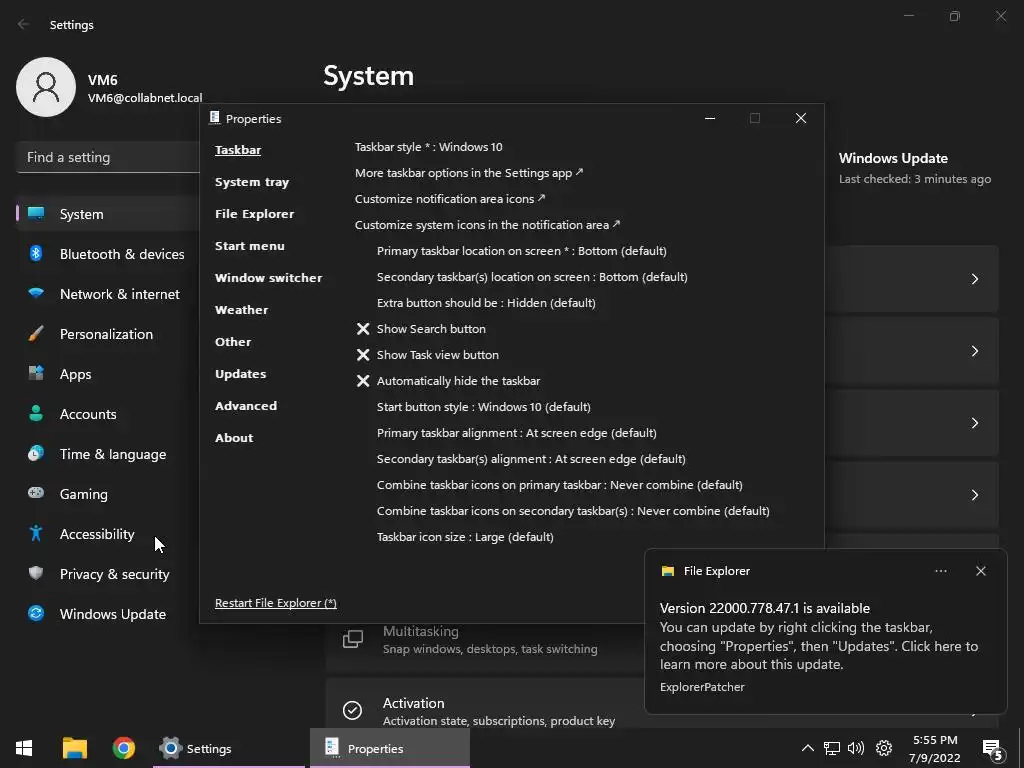
Task: Select the Bluetooth & devices icon
Action: click(x=36, y=253)
